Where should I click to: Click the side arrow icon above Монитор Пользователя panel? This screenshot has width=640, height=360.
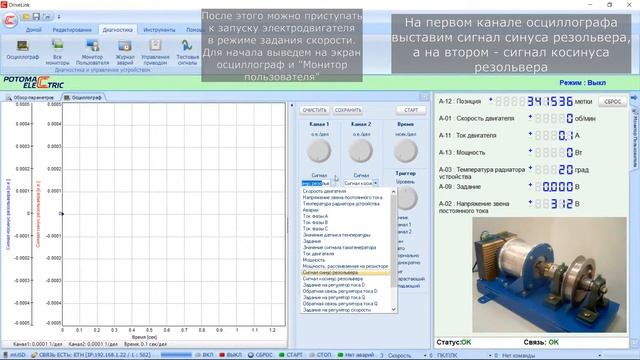point(634,98)
